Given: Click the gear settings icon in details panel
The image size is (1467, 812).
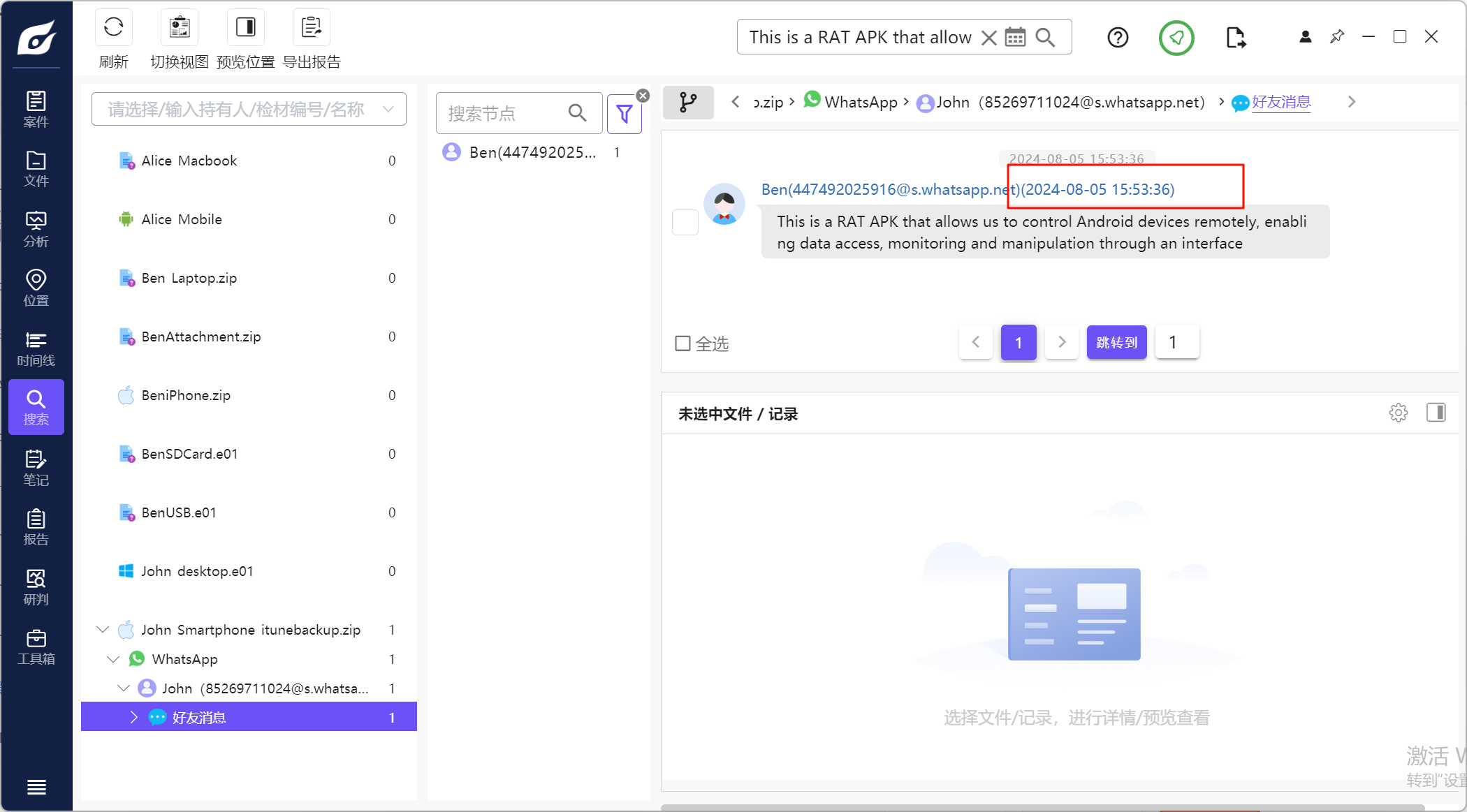Looking at the screenshot, I should tap(1398, 413).
